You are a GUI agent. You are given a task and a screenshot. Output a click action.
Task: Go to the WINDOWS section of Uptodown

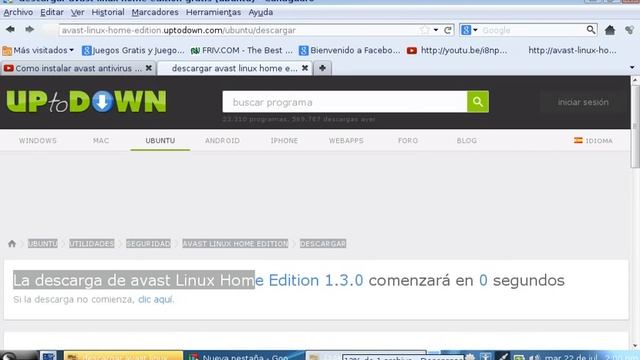(x=38, y=140)
